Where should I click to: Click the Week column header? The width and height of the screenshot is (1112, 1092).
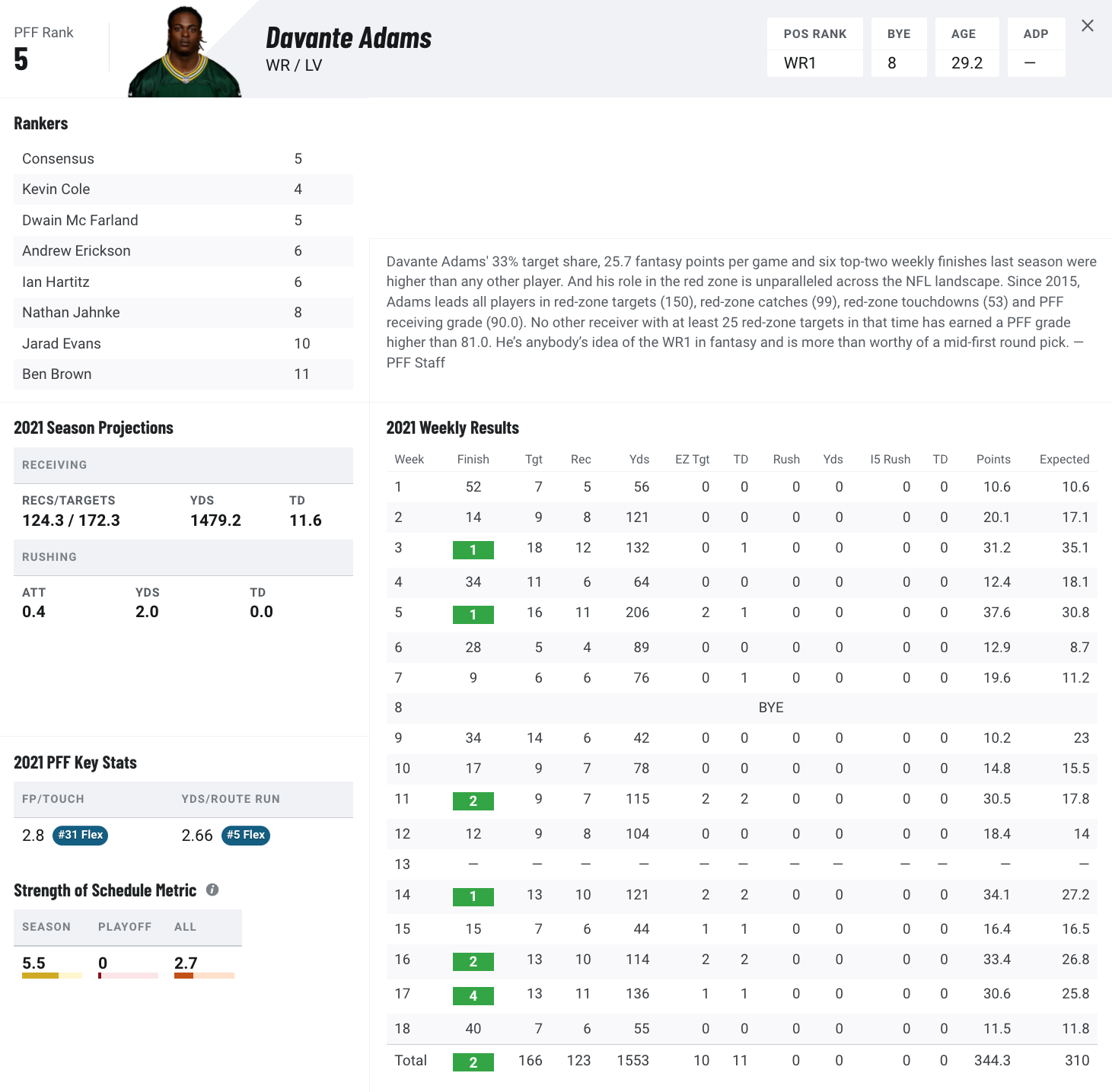point(409,459)
